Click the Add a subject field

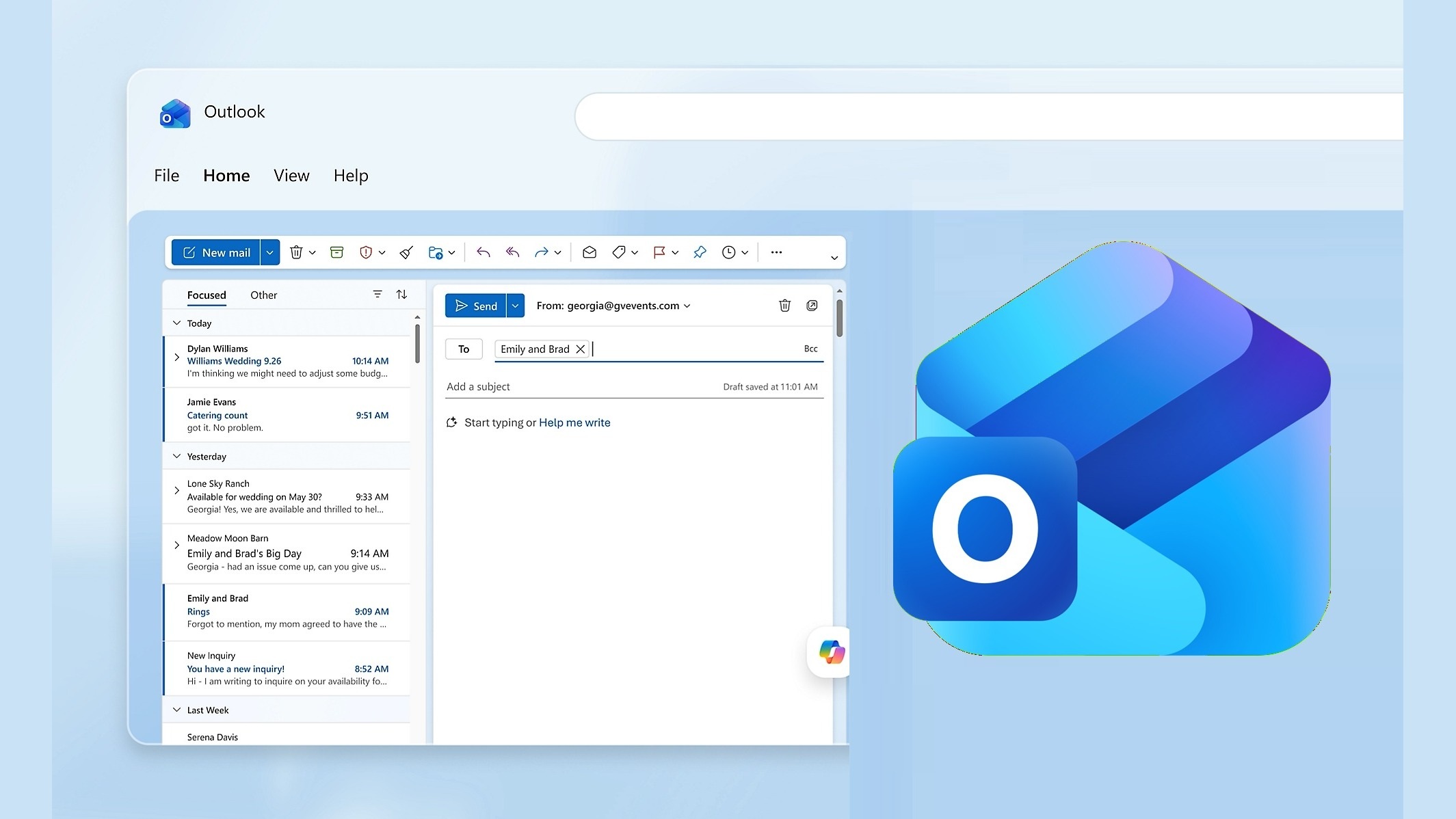(x=583, y=386)
